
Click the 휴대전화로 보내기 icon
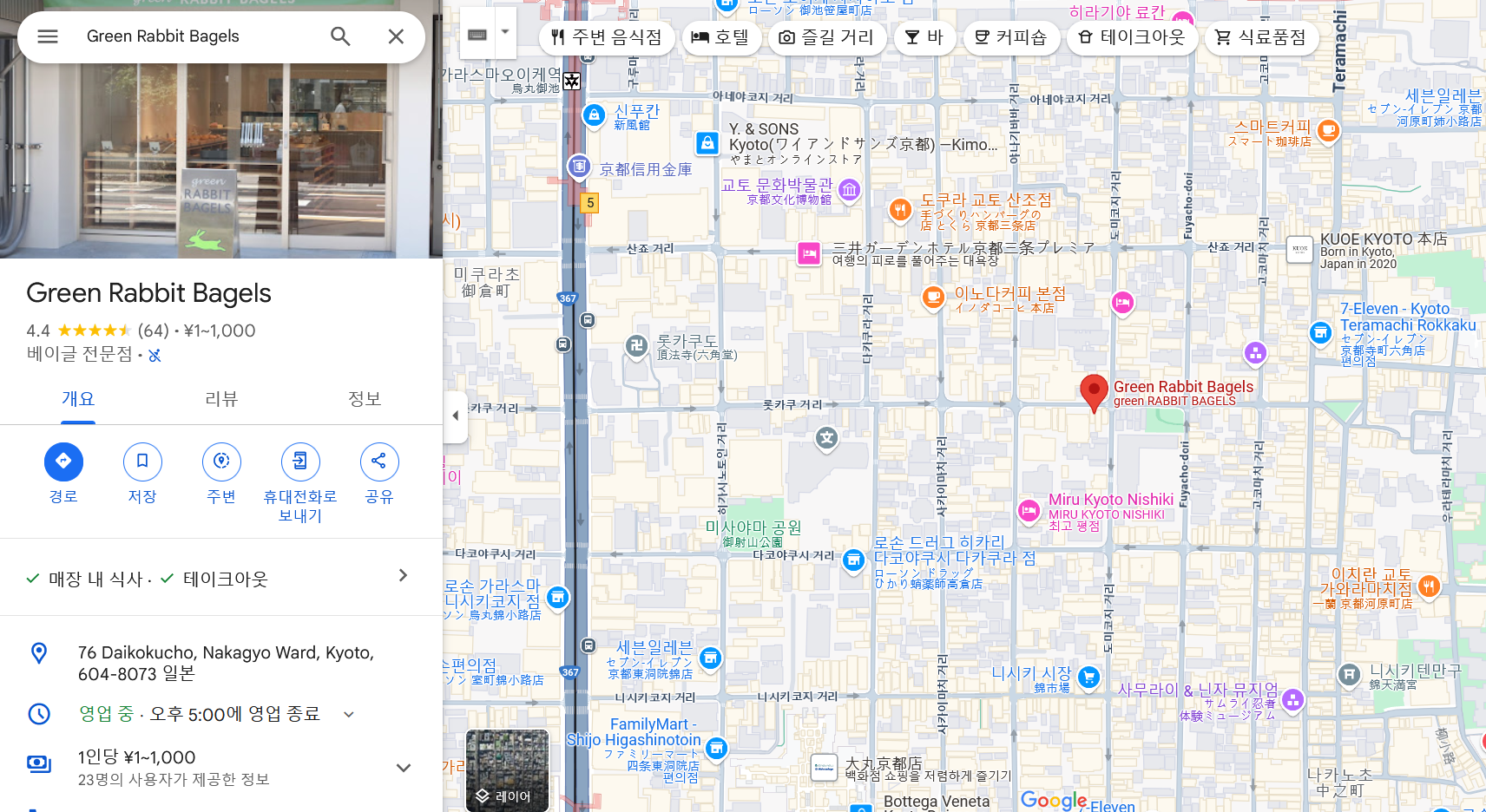(300, 462)
